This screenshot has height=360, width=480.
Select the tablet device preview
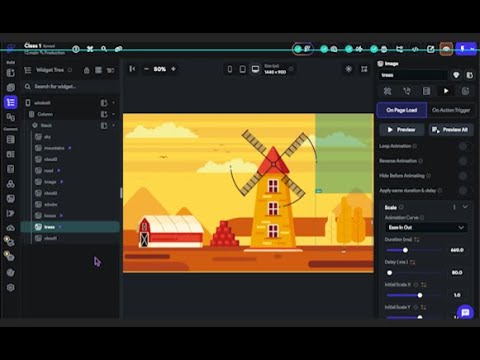242,69
